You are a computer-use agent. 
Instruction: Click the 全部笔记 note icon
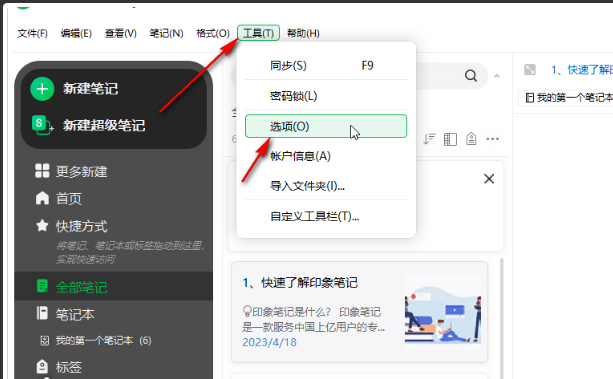click(x=42, y=286)
